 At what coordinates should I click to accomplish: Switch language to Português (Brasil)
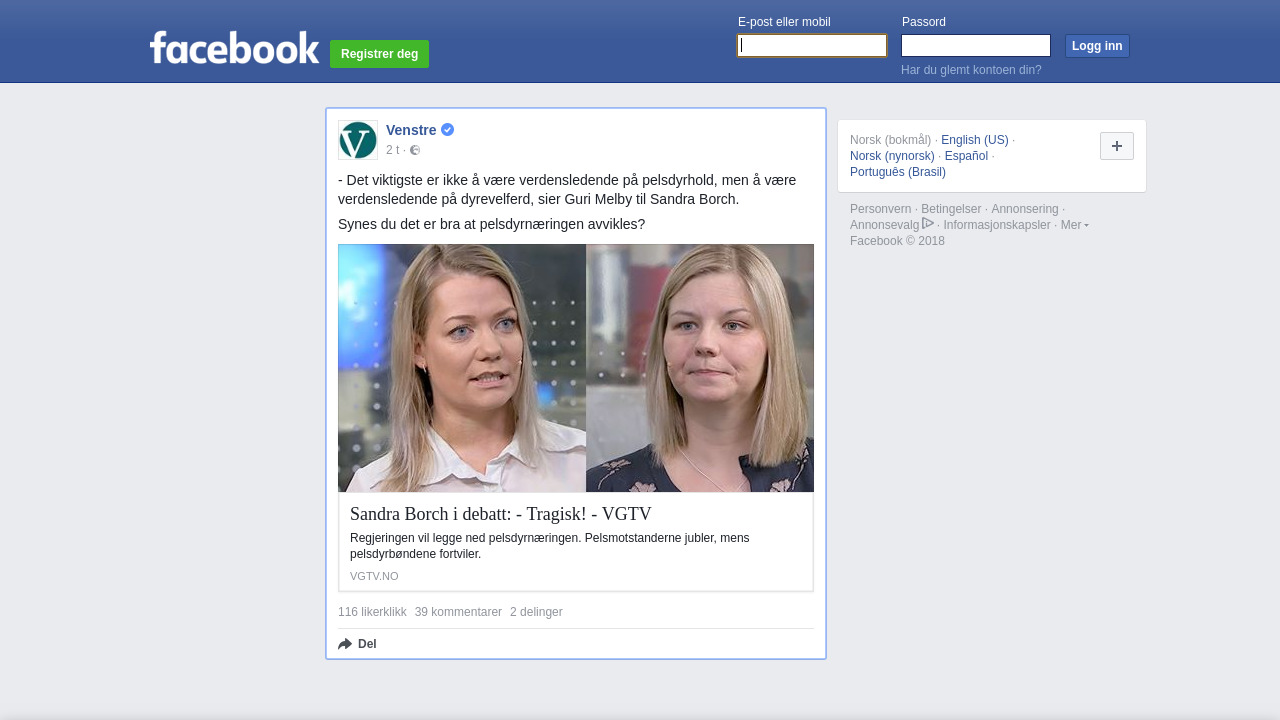coord(898,172)
